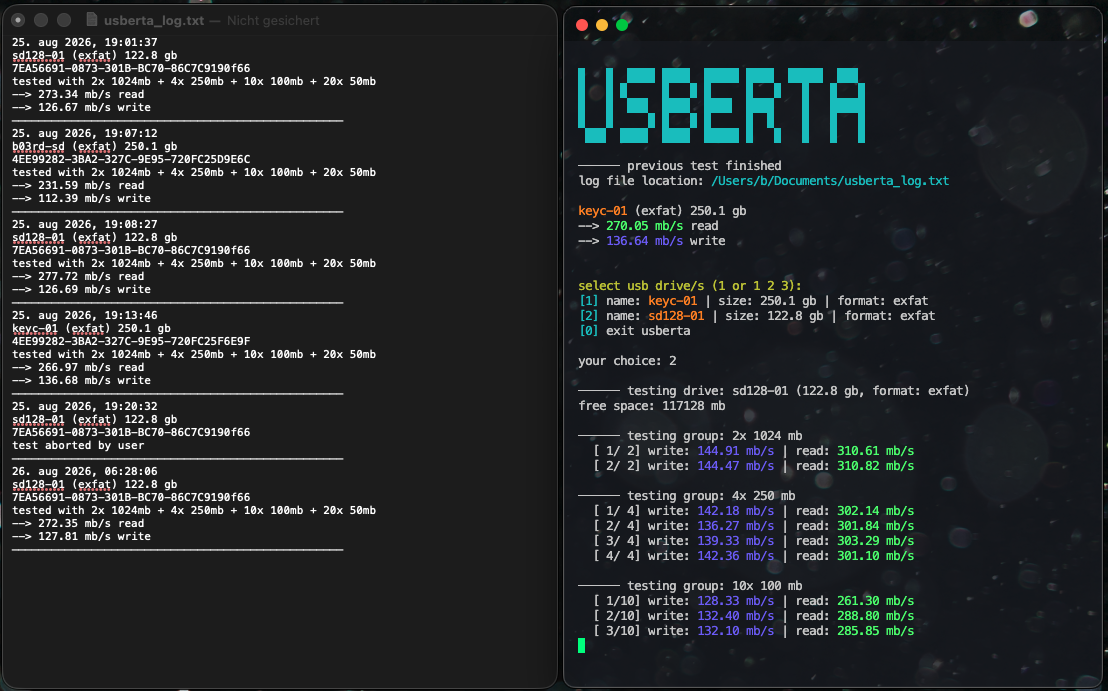Image resolution: width=1108 pixels, height=691 pixels.
Task: Click the usberta_log.txt window title
Action: [154, 20]
